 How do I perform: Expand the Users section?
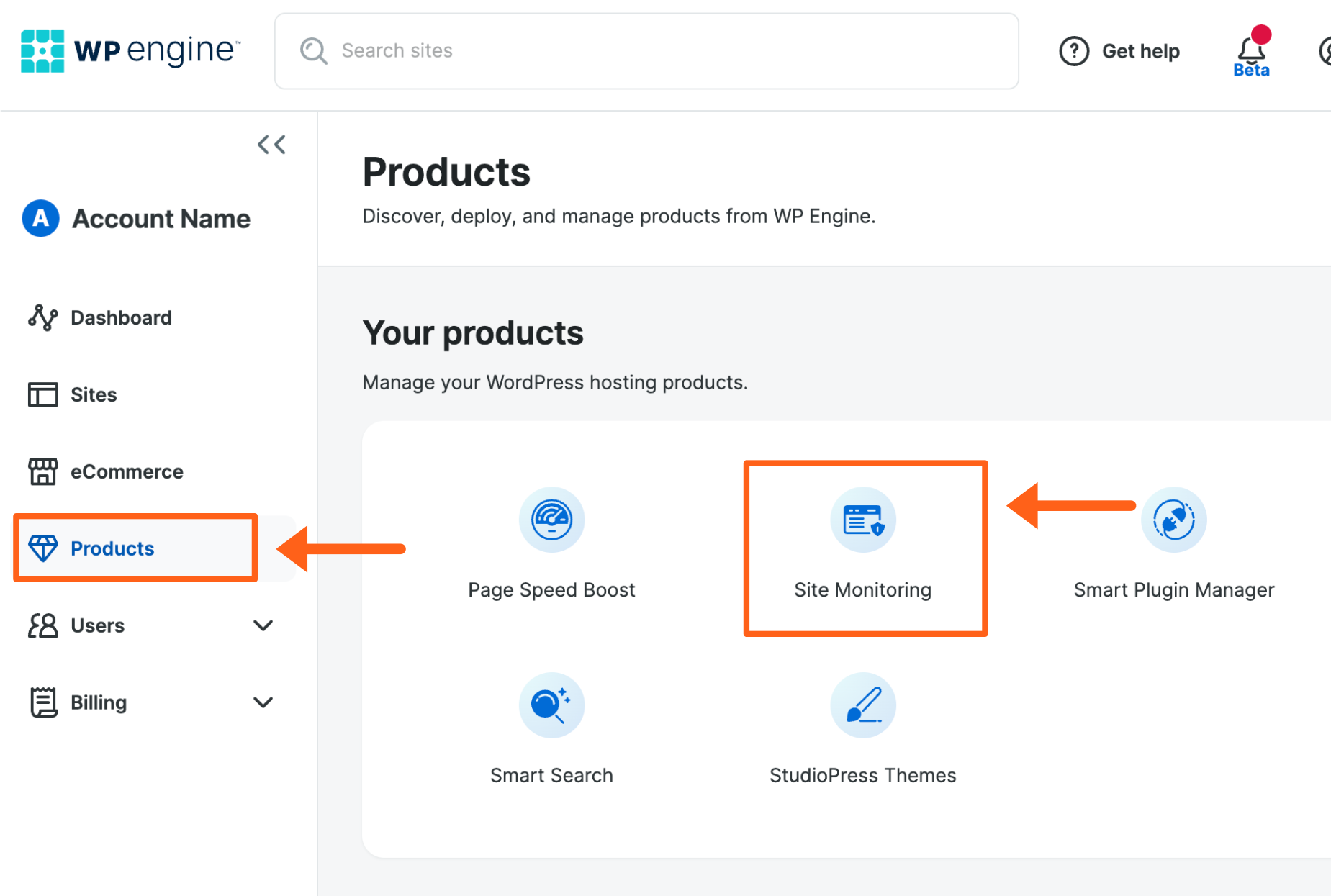click(x=263, y=625)
